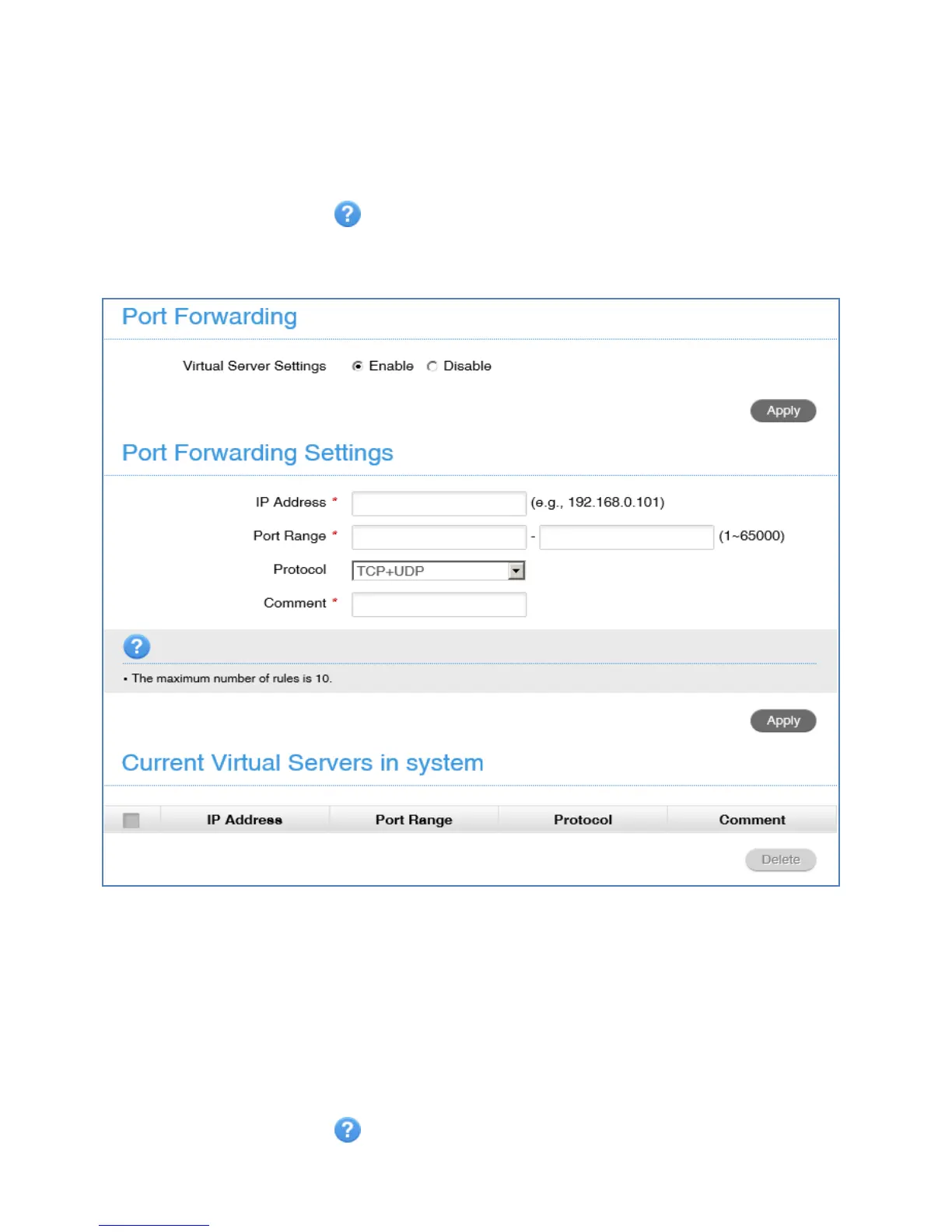Click the Enable label text
Screen dimensions: 952x1232
[391, 366]
